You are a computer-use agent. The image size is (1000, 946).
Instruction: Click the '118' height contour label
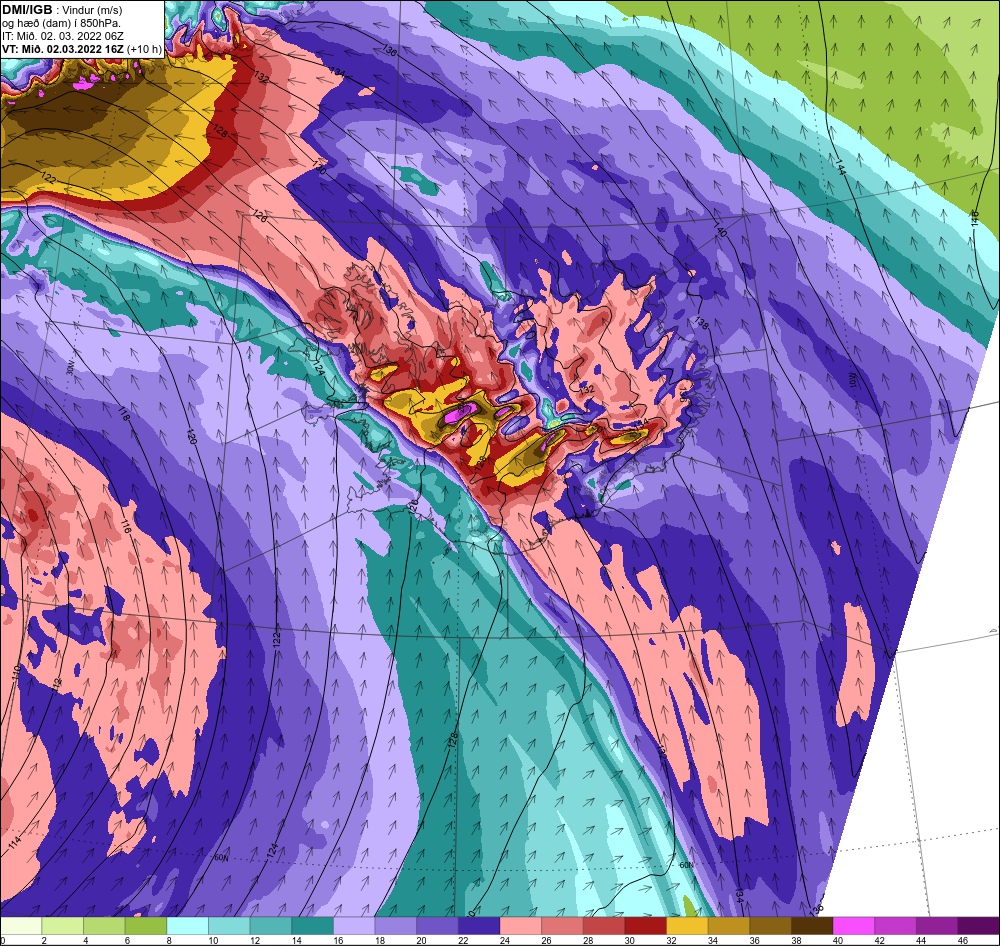pyautogui.click(x=124, y=413)
